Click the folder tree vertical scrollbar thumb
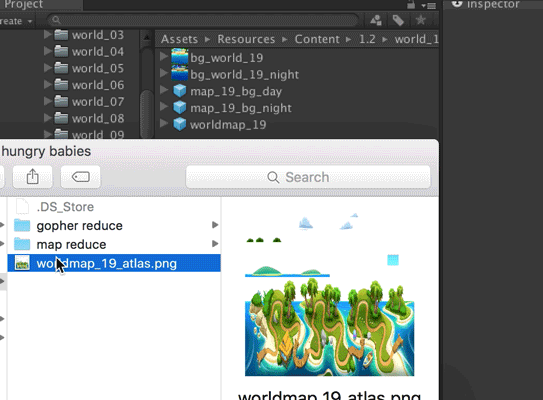The width and height of the screenshot is (543, 400). point(147,114)
